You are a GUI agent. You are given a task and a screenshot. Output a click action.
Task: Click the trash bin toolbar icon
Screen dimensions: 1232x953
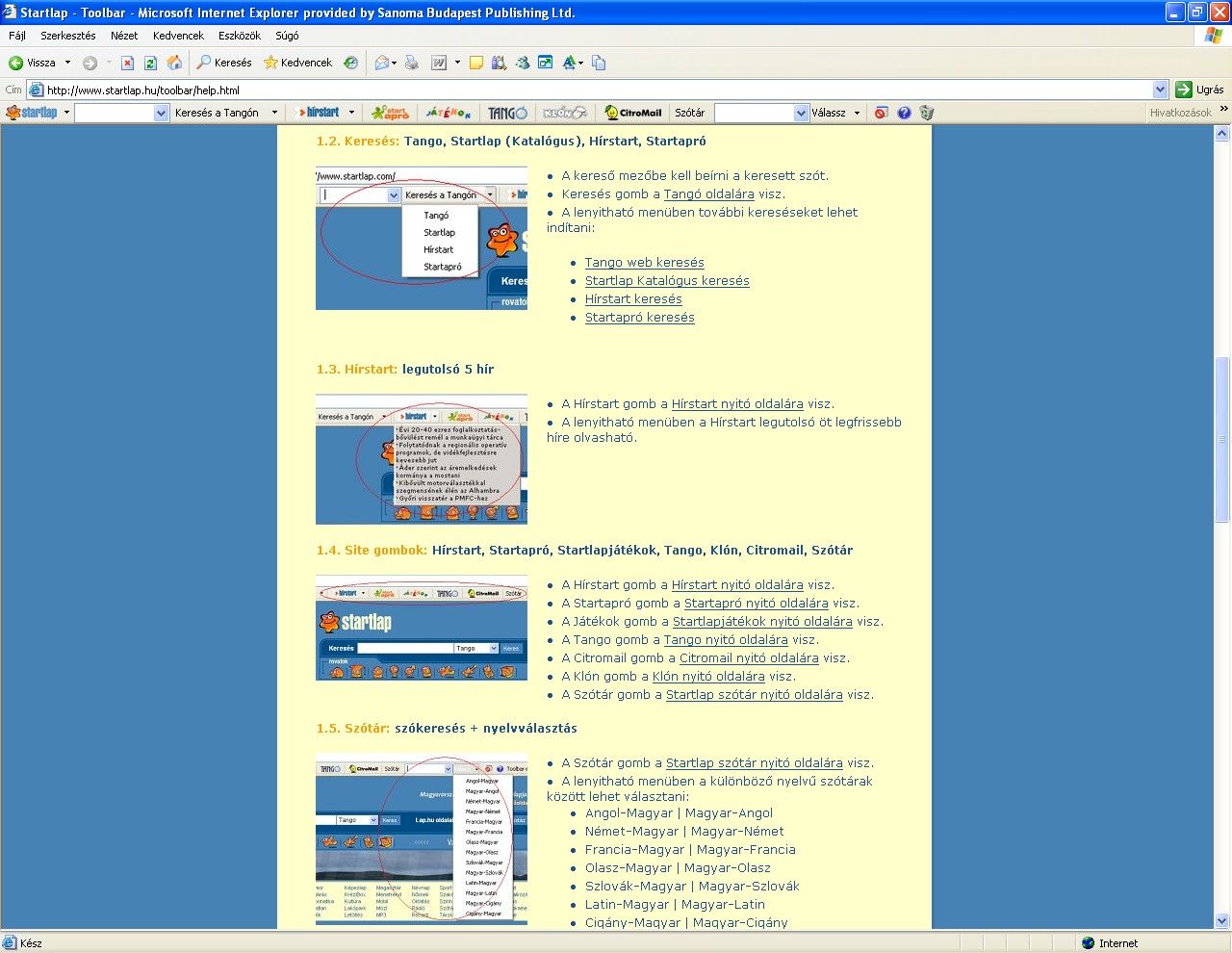point(927,113)
